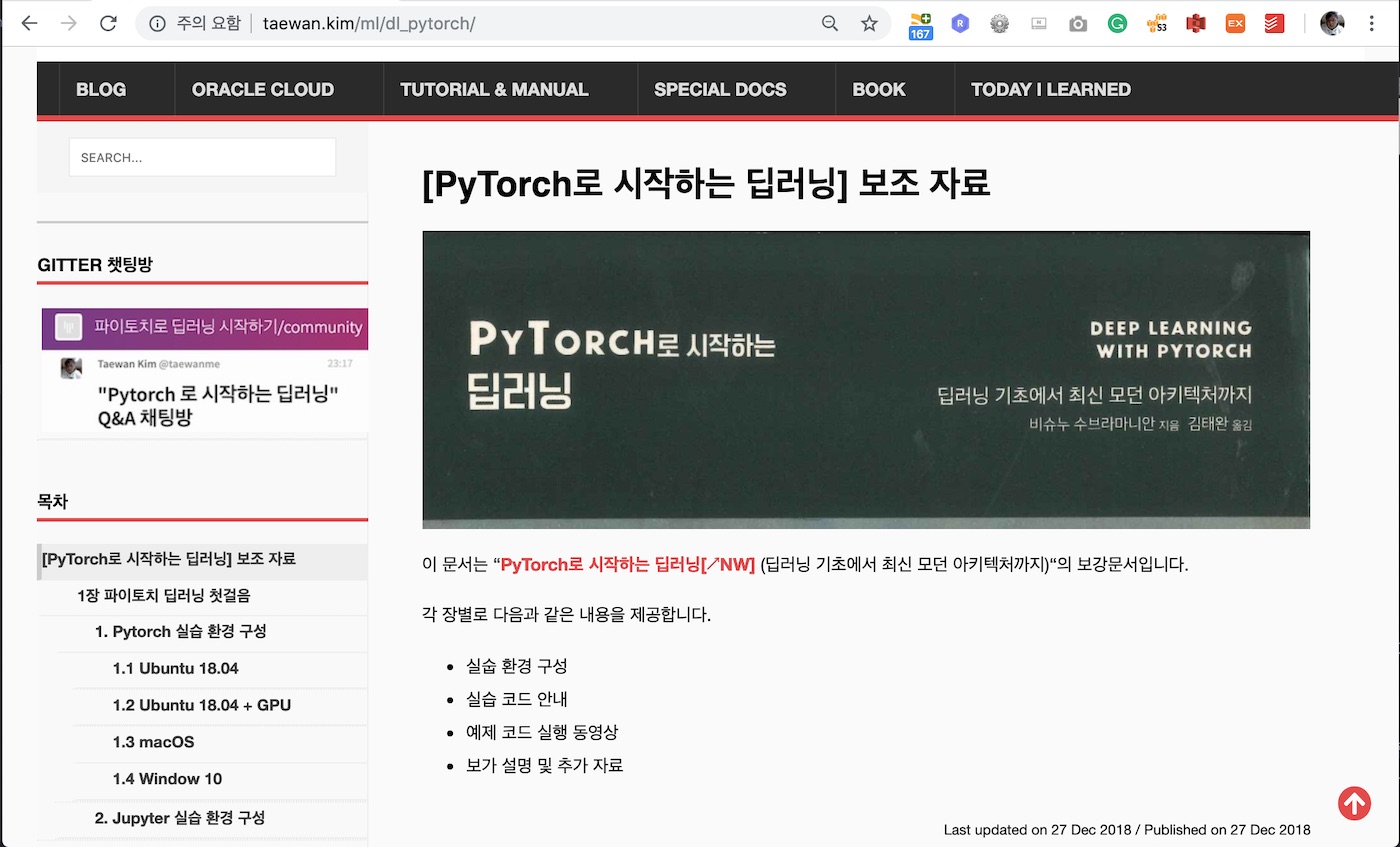This screenshot has height=847, width=1400.
Task: Open the Chrome profile avatar
Action: point(1332,23)
